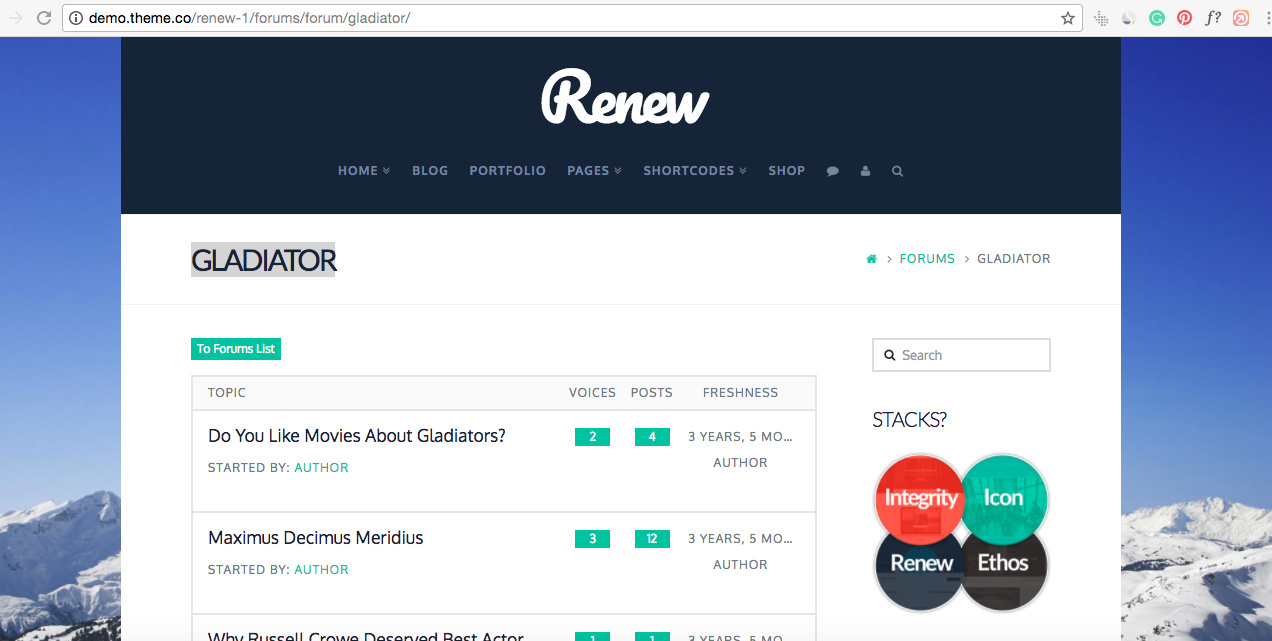Bookmark this page with the star icon
The image size is (1272, 641).
click(1068, 18)
